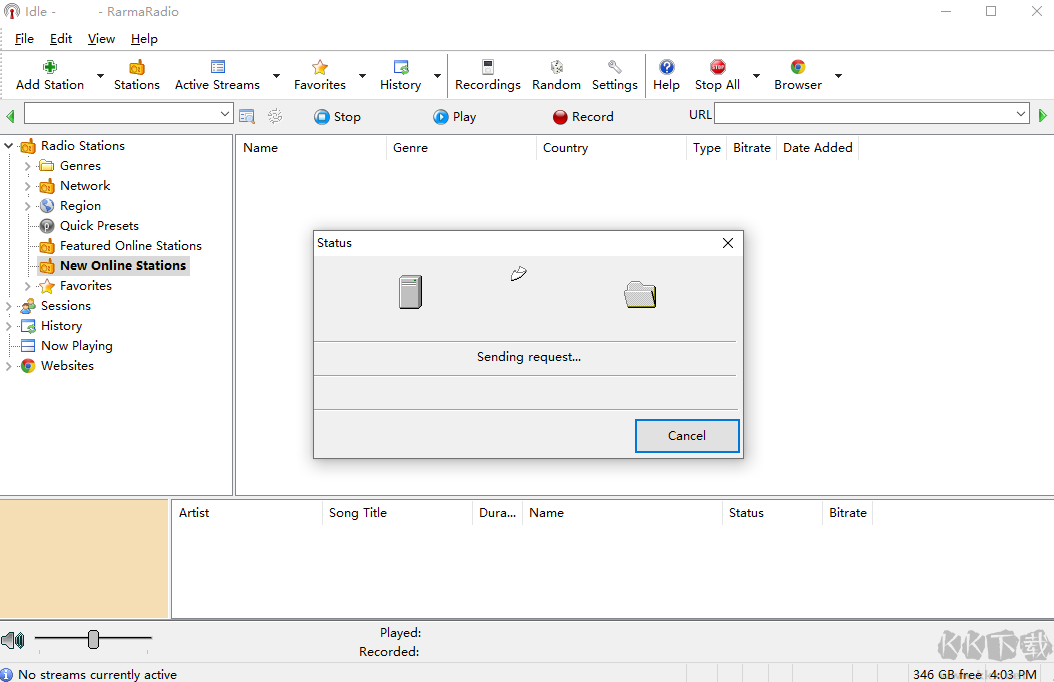Sort list by Country column header
This screenshot has height=682, width=1054.
pos(565,148)
